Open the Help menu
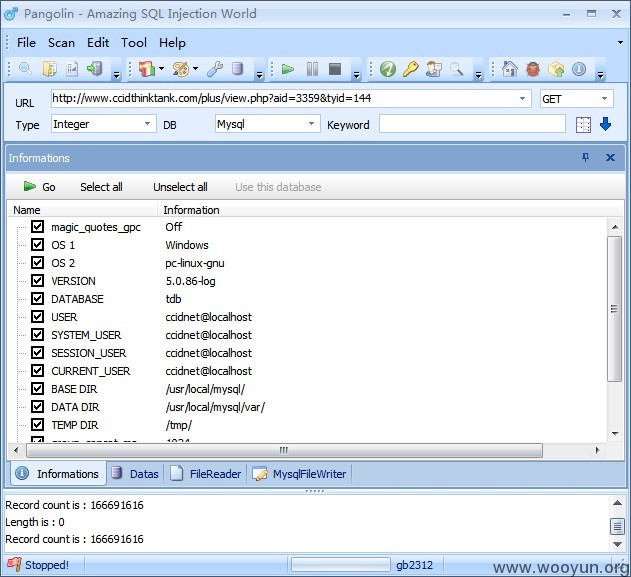 [172, 43]
